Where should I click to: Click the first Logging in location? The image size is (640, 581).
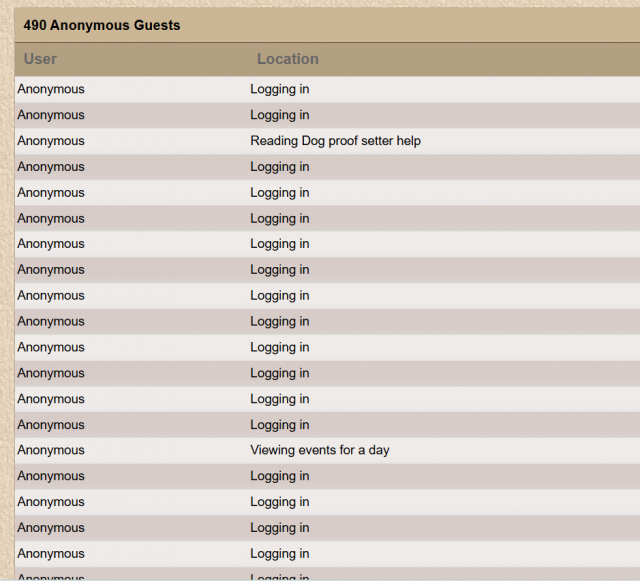[x=280, y=89]
